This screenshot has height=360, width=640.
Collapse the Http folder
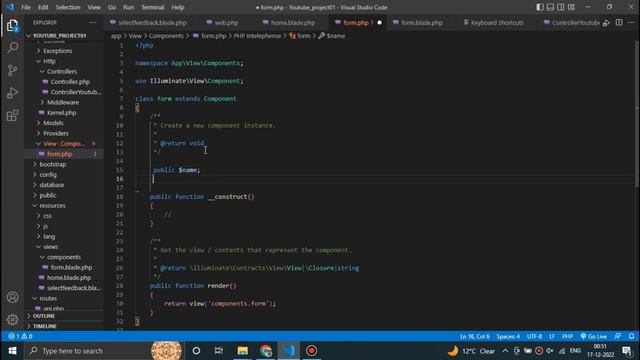49,61
